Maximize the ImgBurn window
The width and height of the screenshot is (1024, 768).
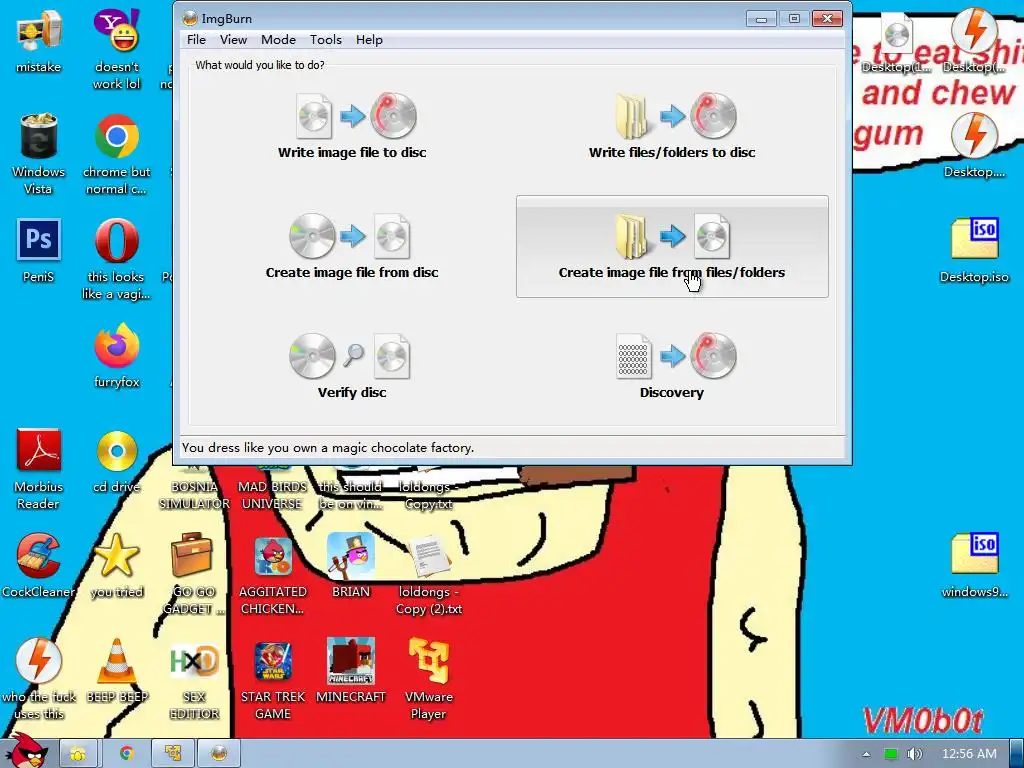click(793, 19)
